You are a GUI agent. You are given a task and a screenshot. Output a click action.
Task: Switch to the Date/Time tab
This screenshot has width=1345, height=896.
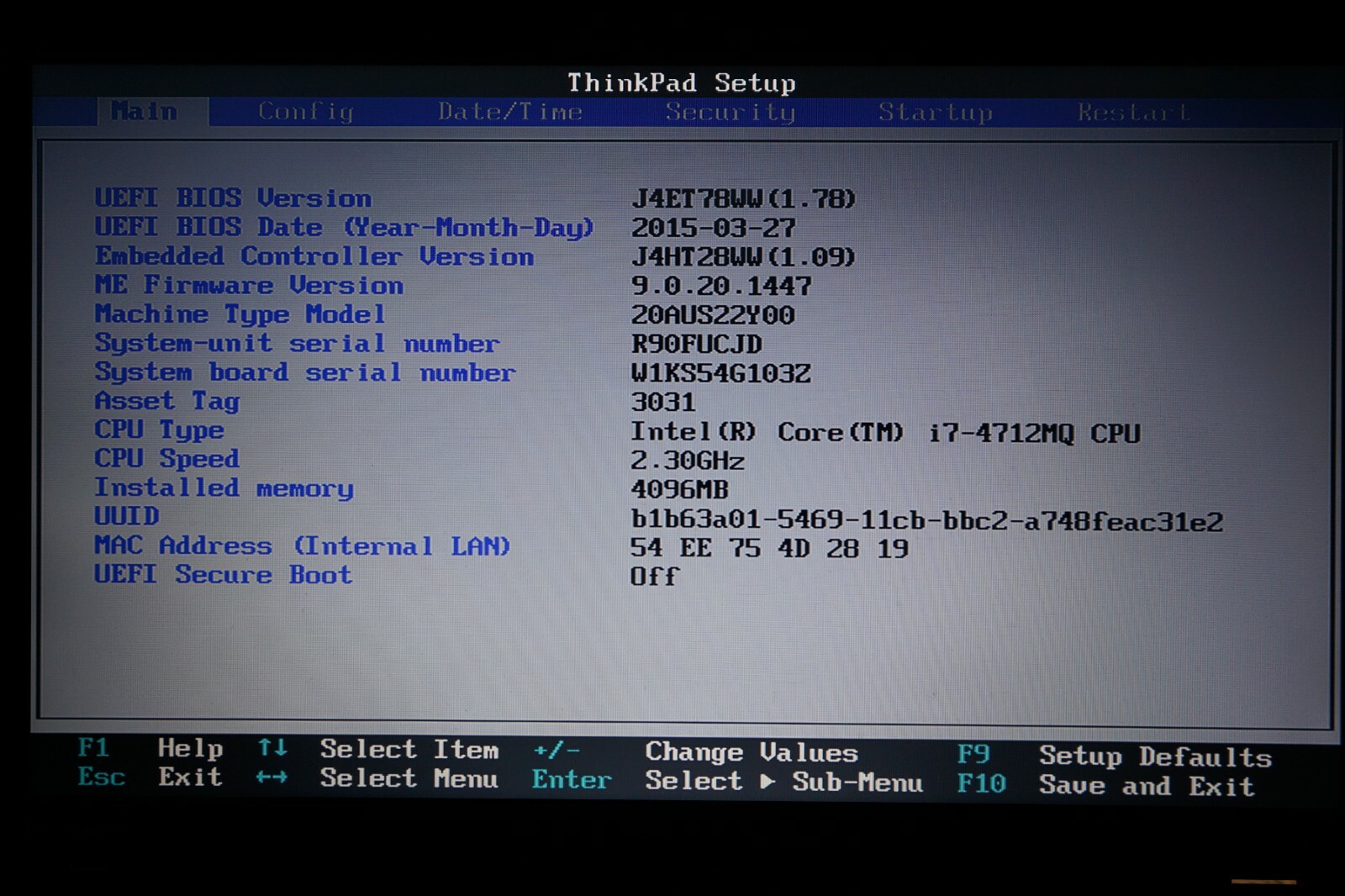click(x=509, y=112)
